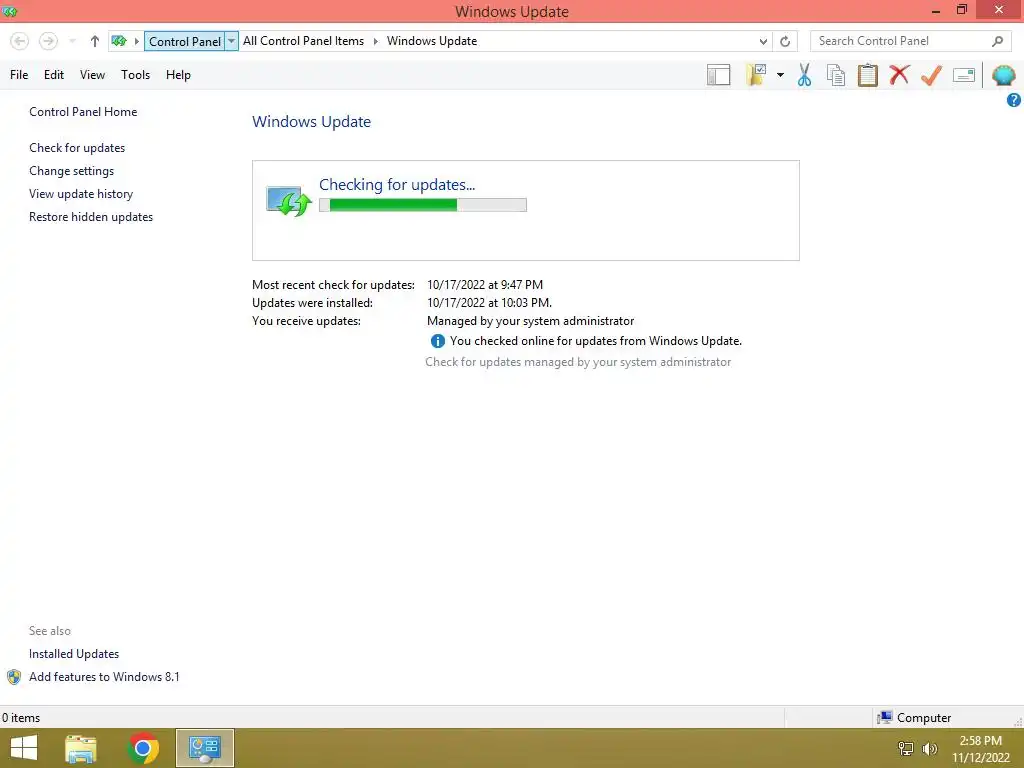Refresh the Windows Update page
Image resolution: width=1024 pixels, height=768 pixels.
point(785,41)
